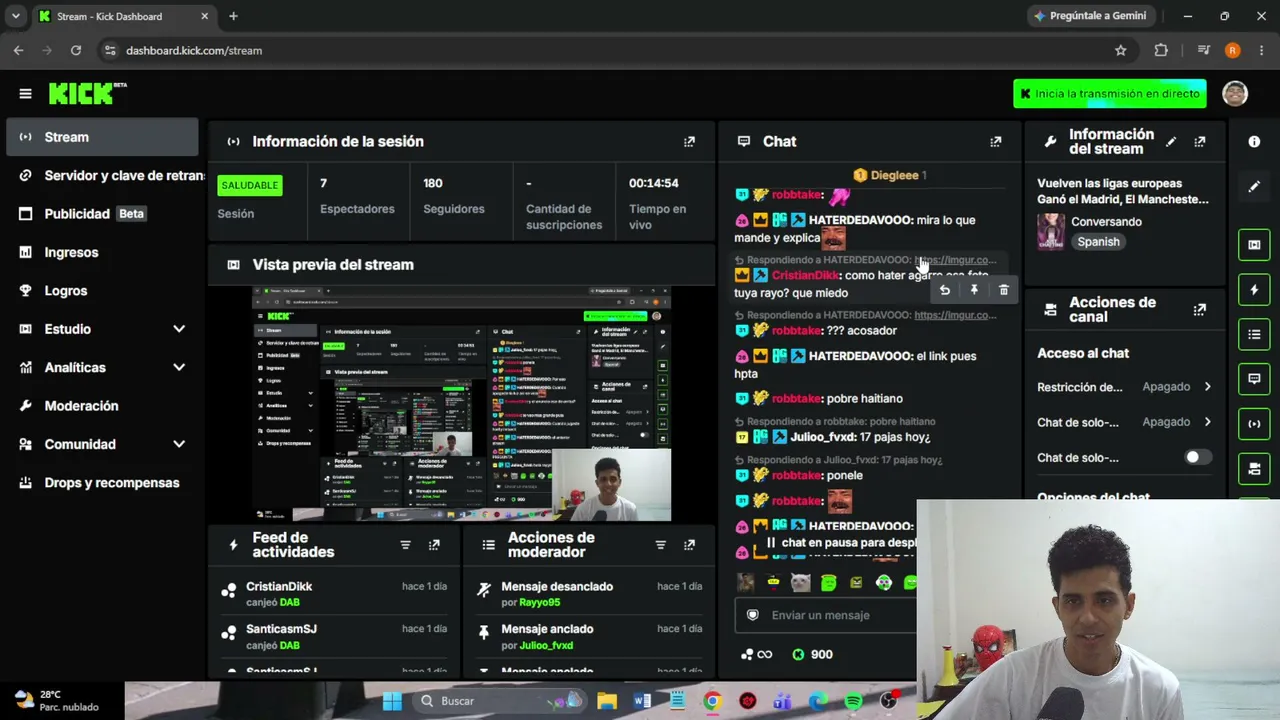Go to Stream in the sidebar
The image size is (1280, 720).
pos(102,137)
